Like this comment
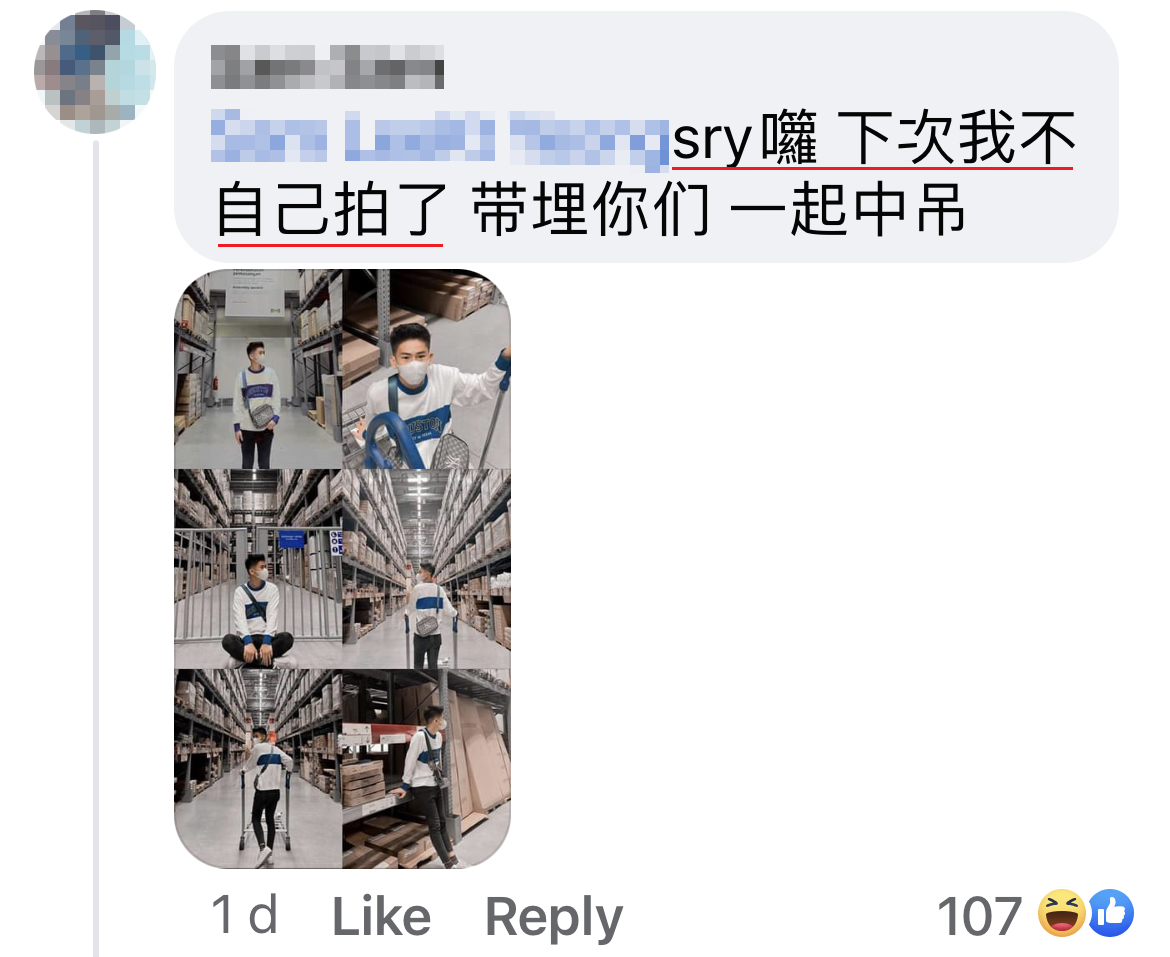The height and width of the screenshot is (957, 1170). coord(381,916)
